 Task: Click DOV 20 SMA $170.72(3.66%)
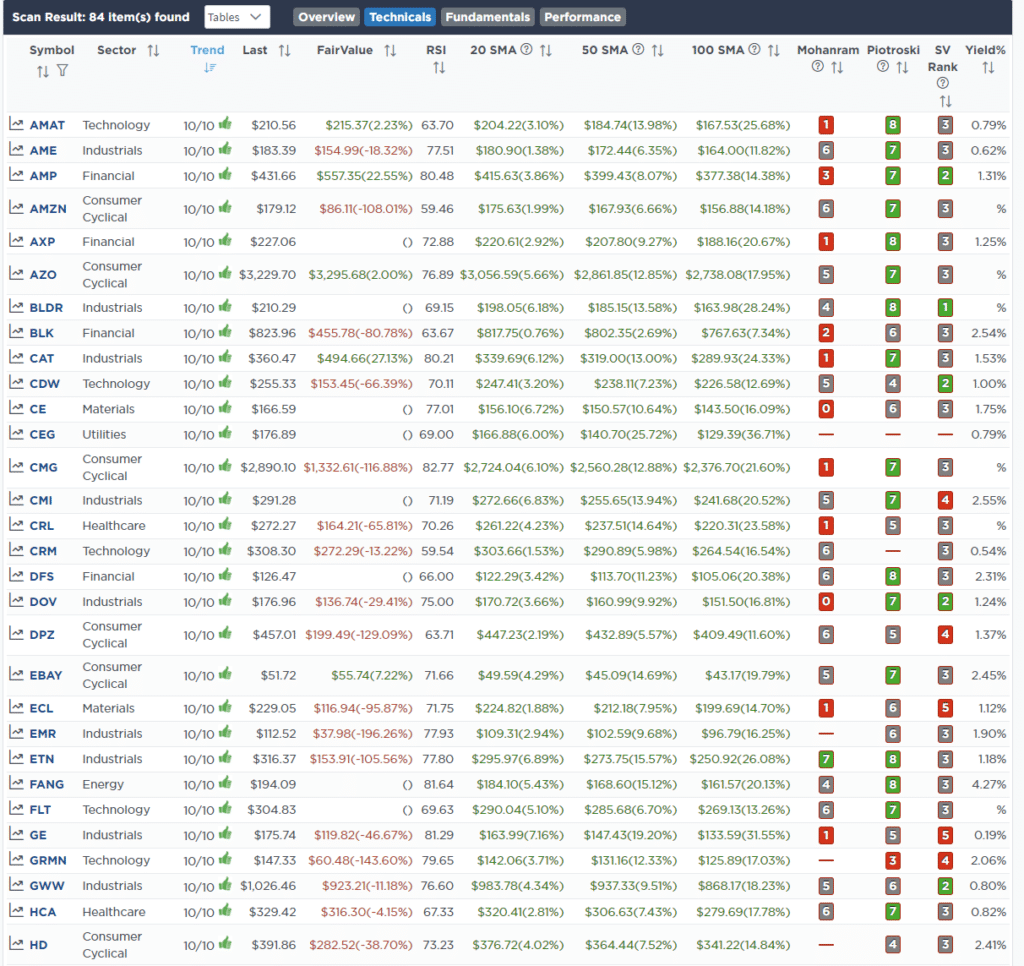click(519, 602)
